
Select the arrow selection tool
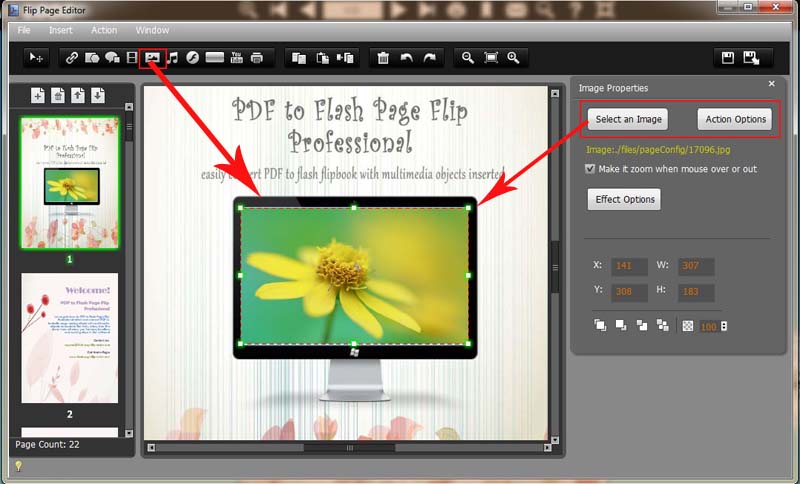(x=36, y=58)
